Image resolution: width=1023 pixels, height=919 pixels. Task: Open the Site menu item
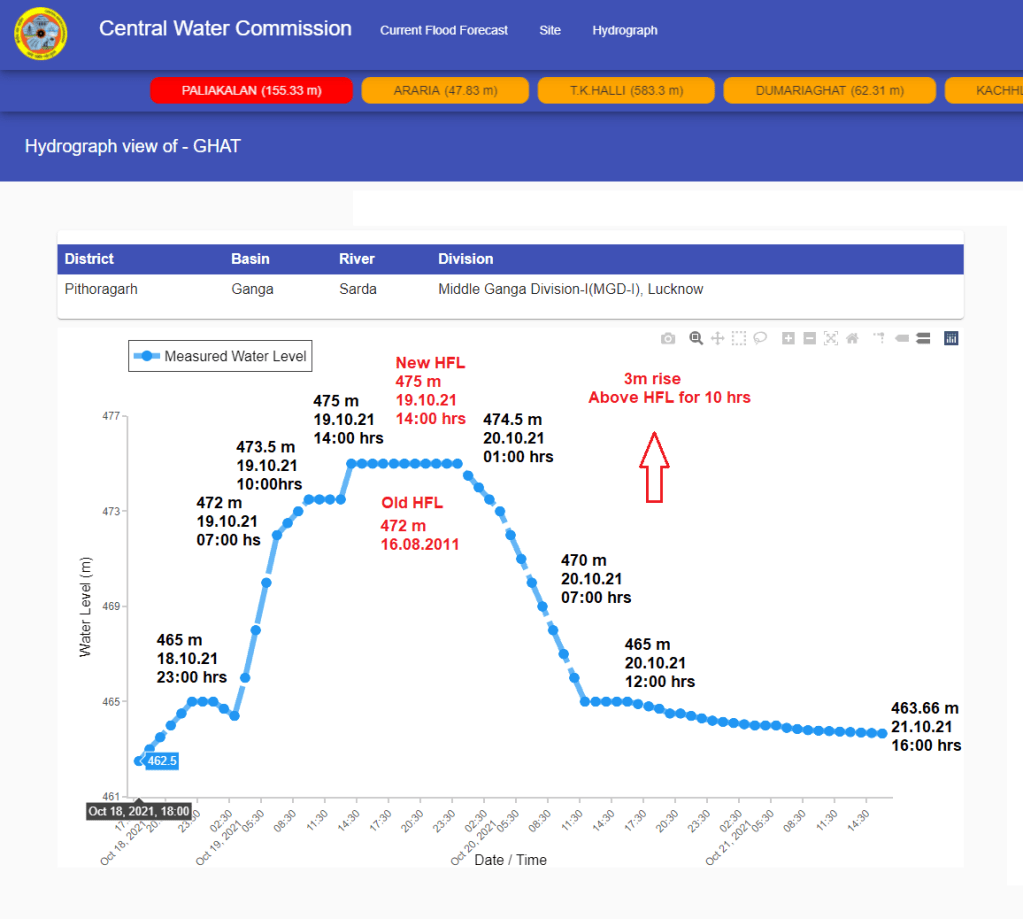[x=550, y=31]
